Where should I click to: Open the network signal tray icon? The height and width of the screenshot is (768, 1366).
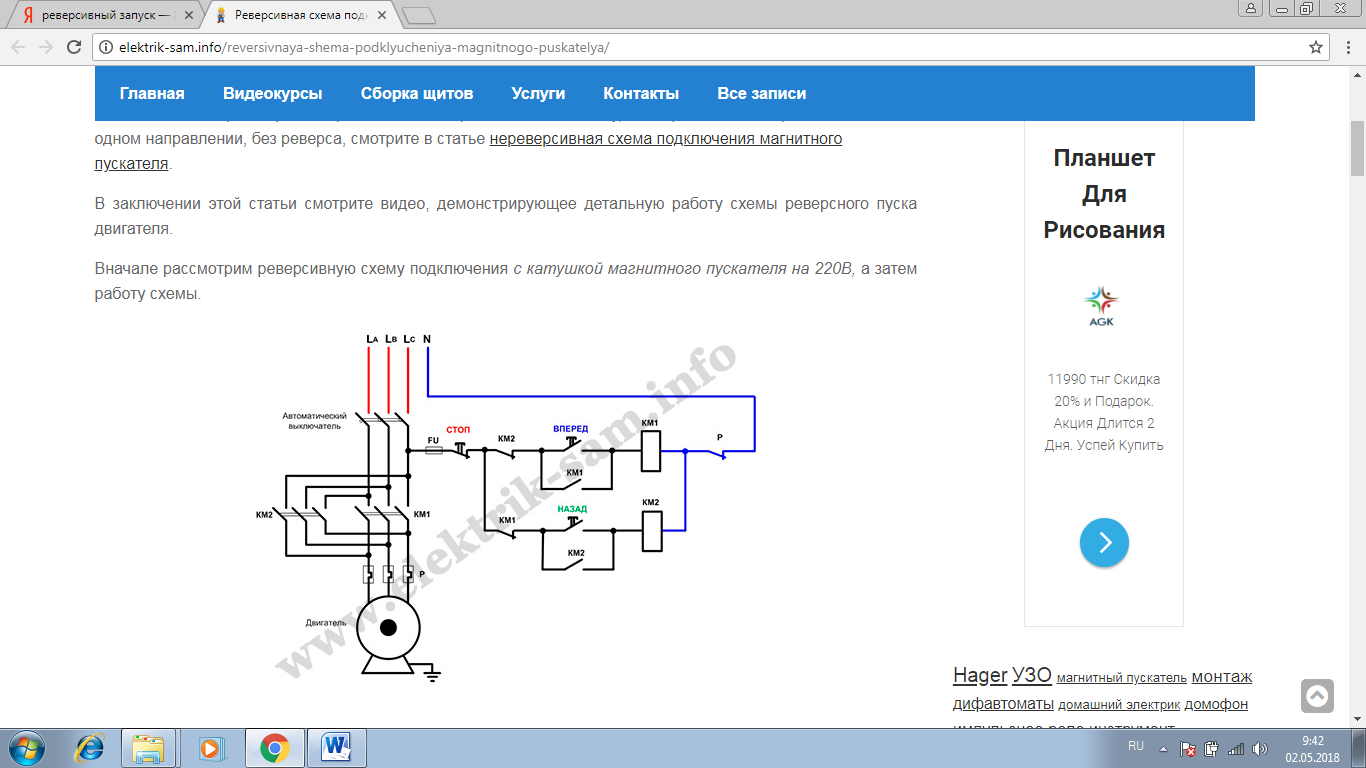pyautogui.click(x=1236, y=748)
